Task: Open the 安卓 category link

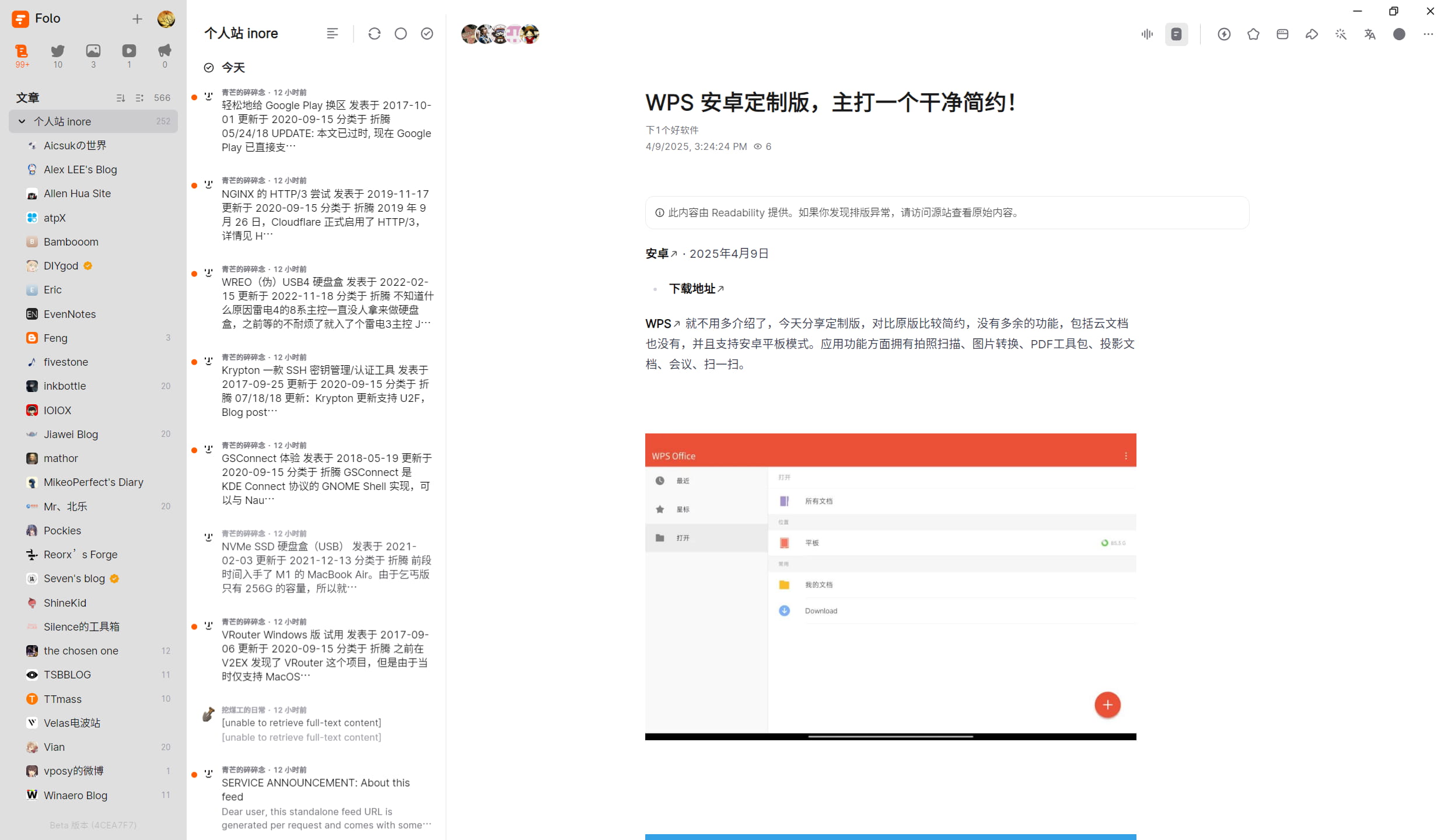Action: (662, 254)
